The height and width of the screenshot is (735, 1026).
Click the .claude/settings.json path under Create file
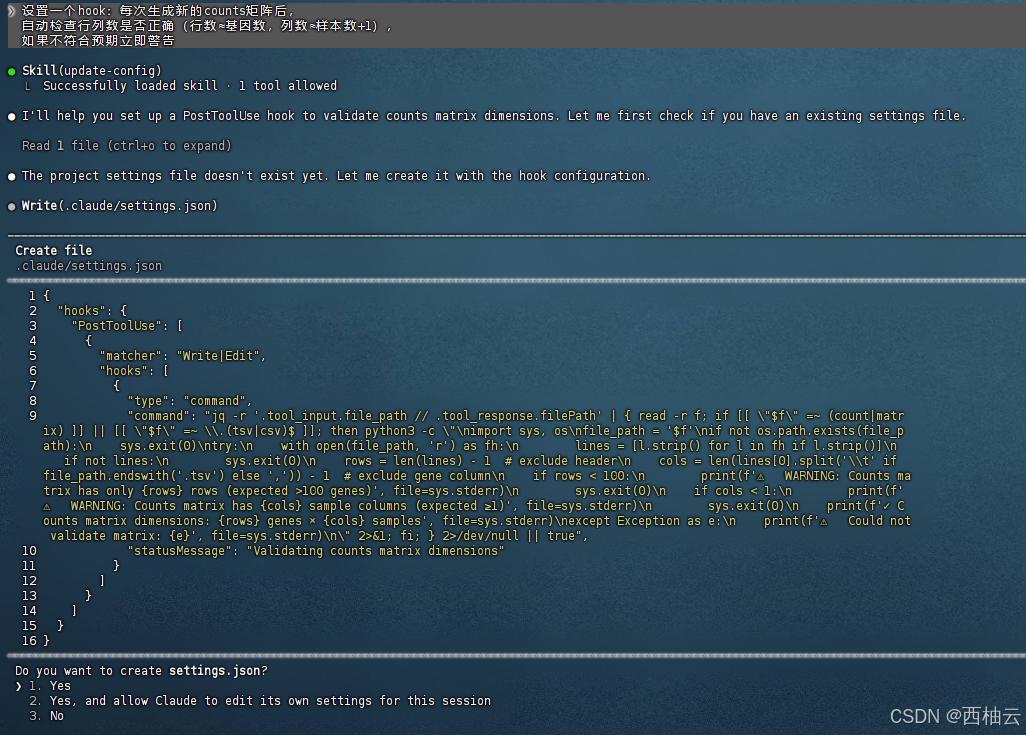[88, 266]
